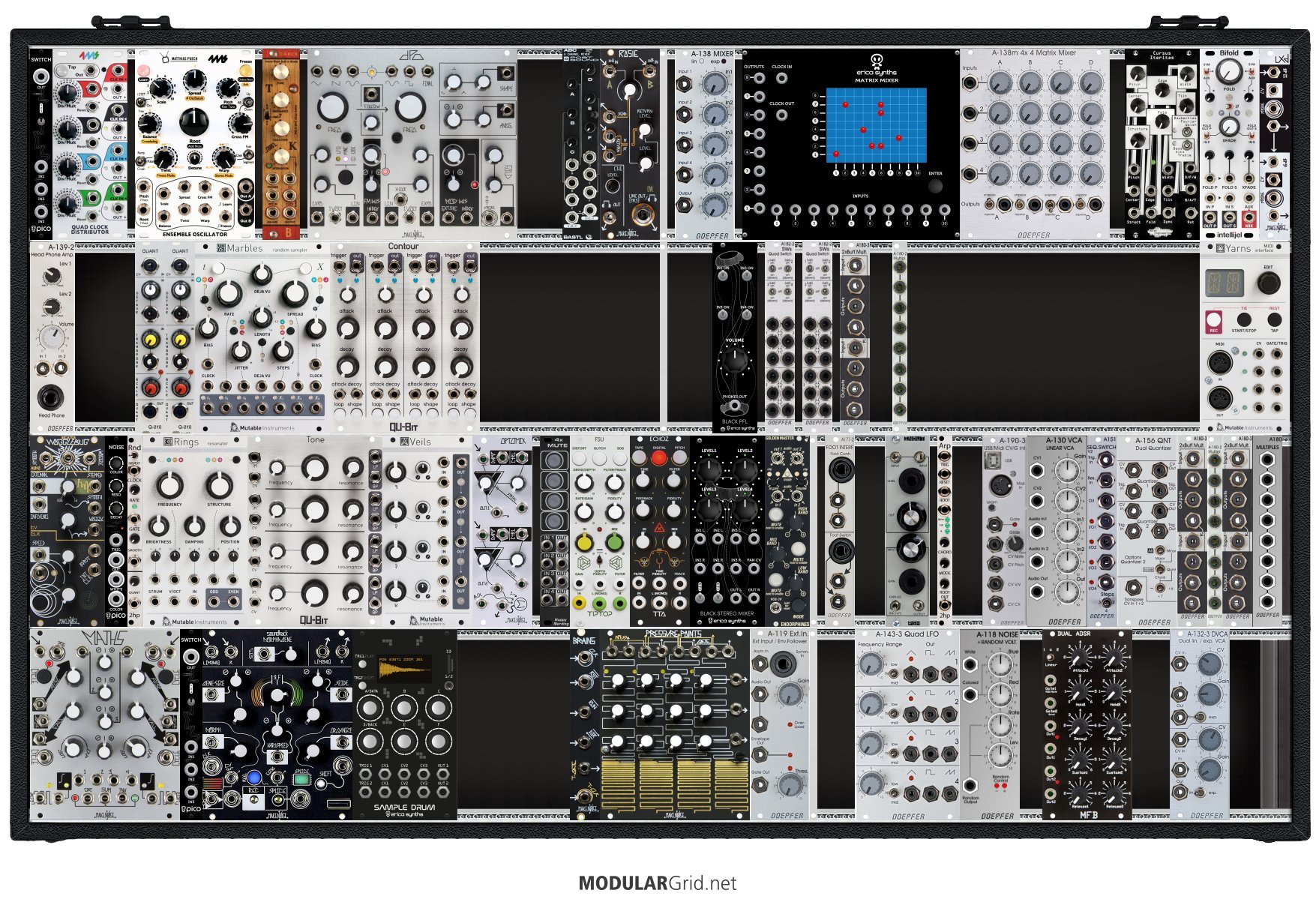Viewport: 1316px width, 899px height.
Task: Select the Quad Clock Distributor module
Action: pos(90,144)
